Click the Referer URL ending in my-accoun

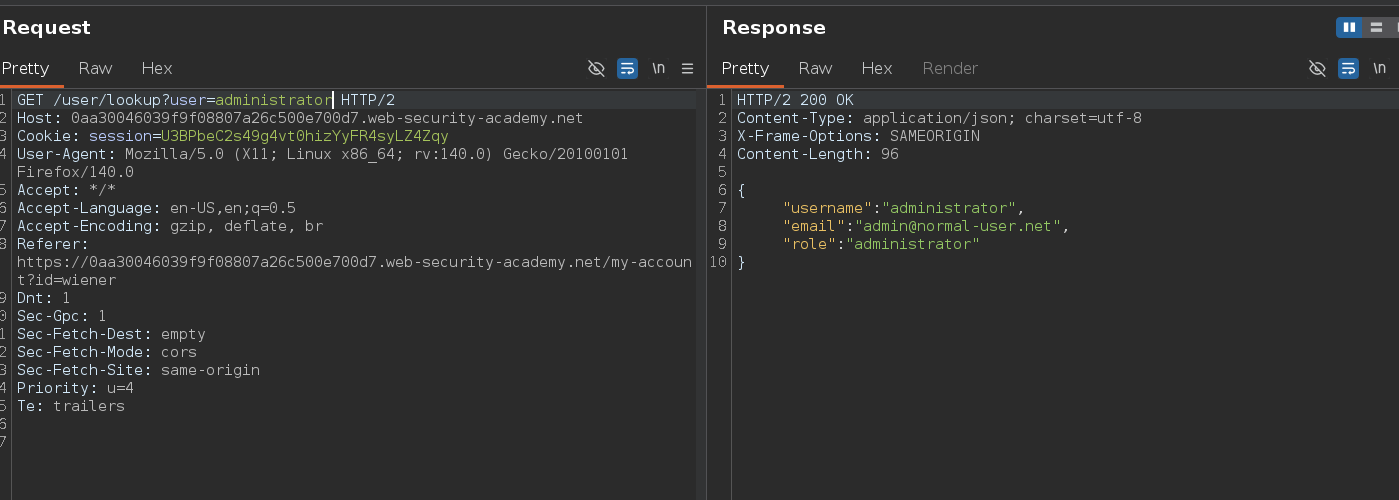tap(354, 262)
